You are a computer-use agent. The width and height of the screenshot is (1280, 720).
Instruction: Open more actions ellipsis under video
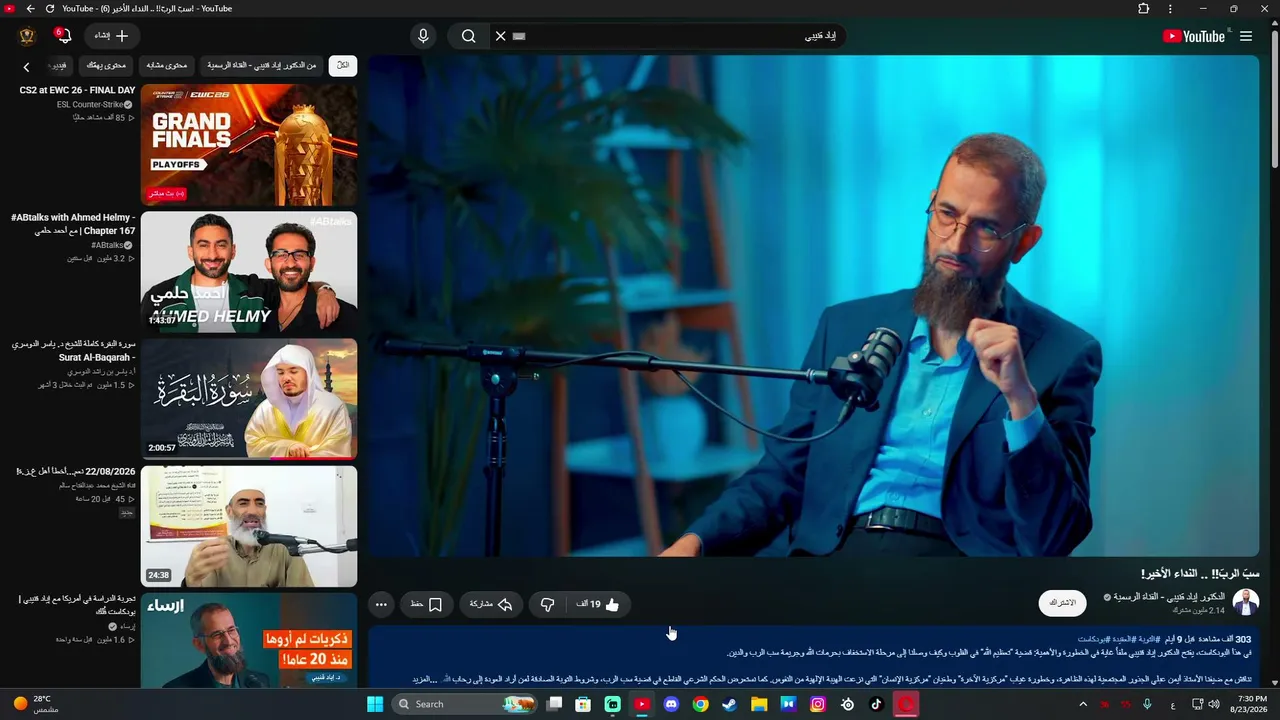(x=381, y=604)
